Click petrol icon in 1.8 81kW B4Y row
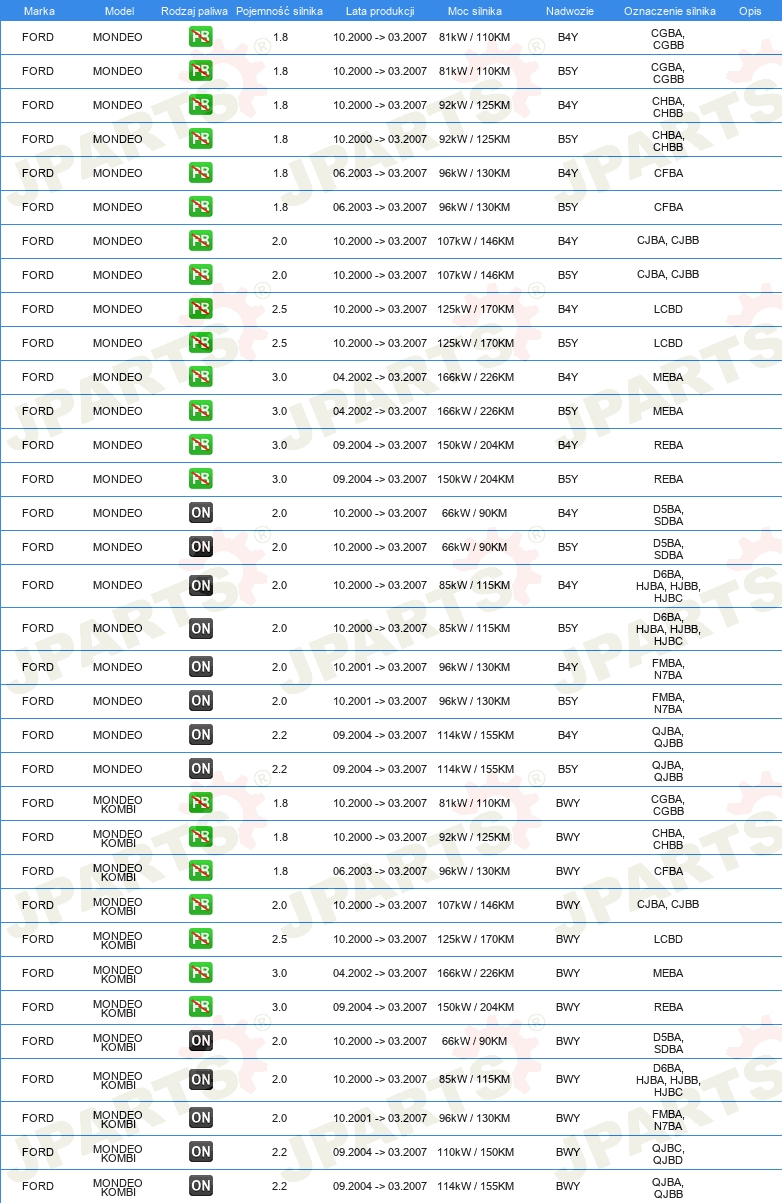 pos(200,38)
